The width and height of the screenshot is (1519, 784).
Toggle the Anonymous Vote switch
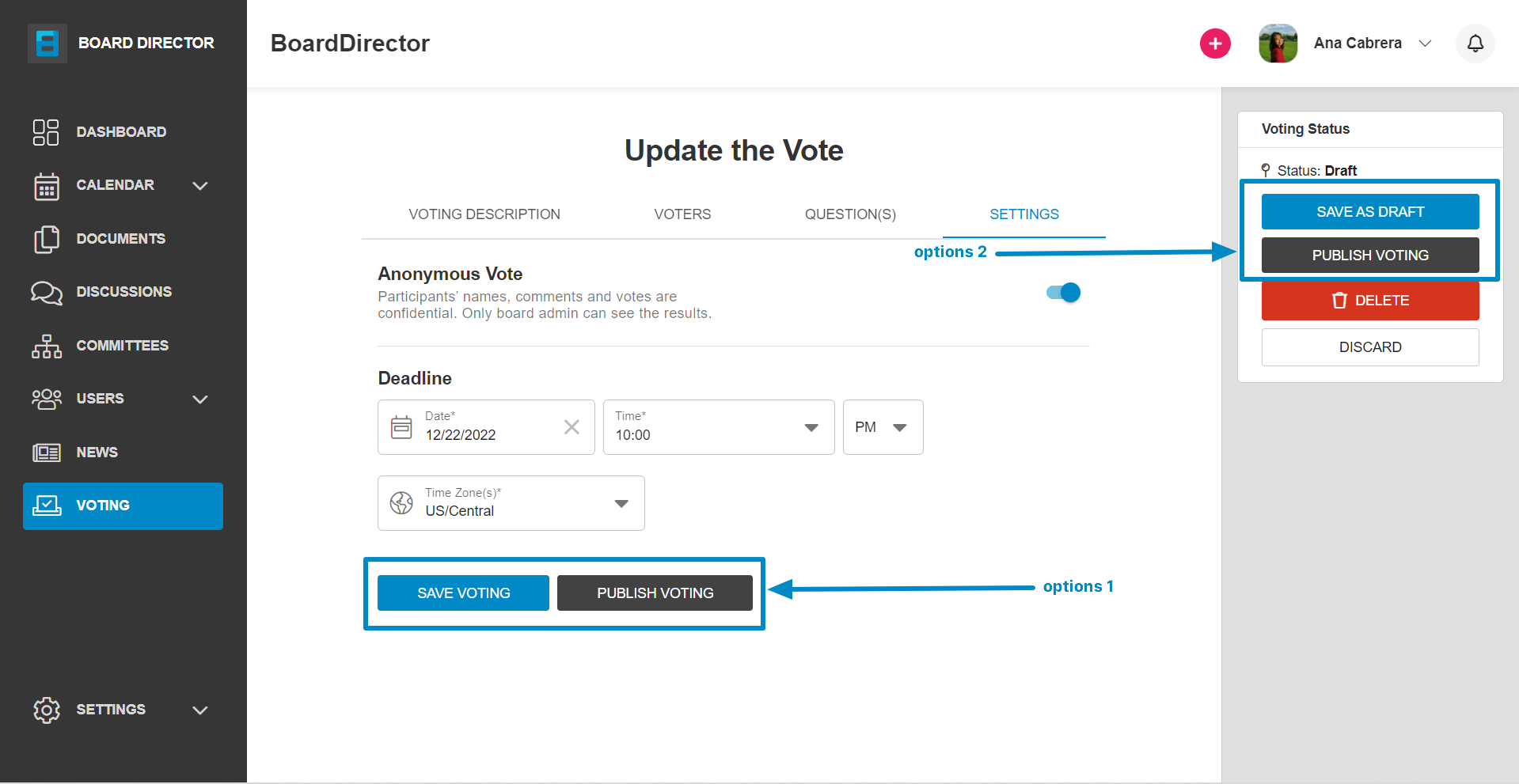pos(1063,293)
